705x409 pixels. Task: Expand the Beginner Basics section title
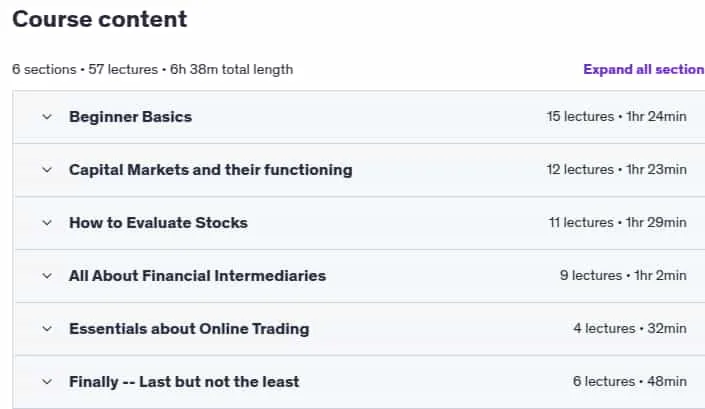(130, 117)
